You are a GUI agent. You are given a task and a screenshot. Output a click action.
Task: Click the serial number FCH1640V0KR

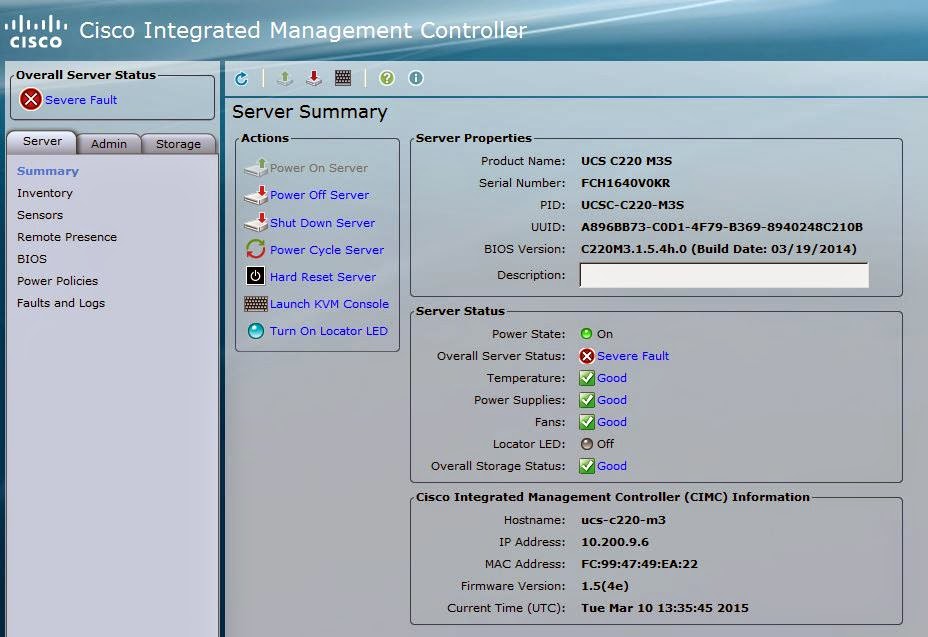625,183
